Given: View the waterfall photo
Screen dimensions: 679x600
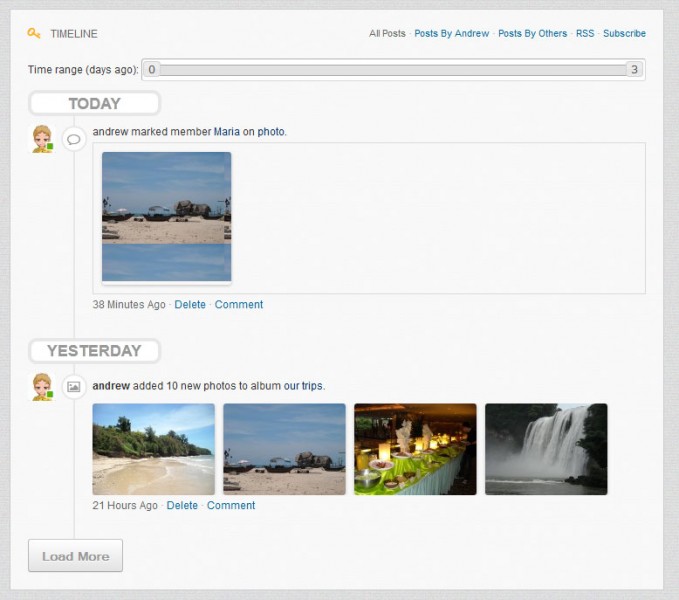Looking at the screenshot, I should coord(546,449).
